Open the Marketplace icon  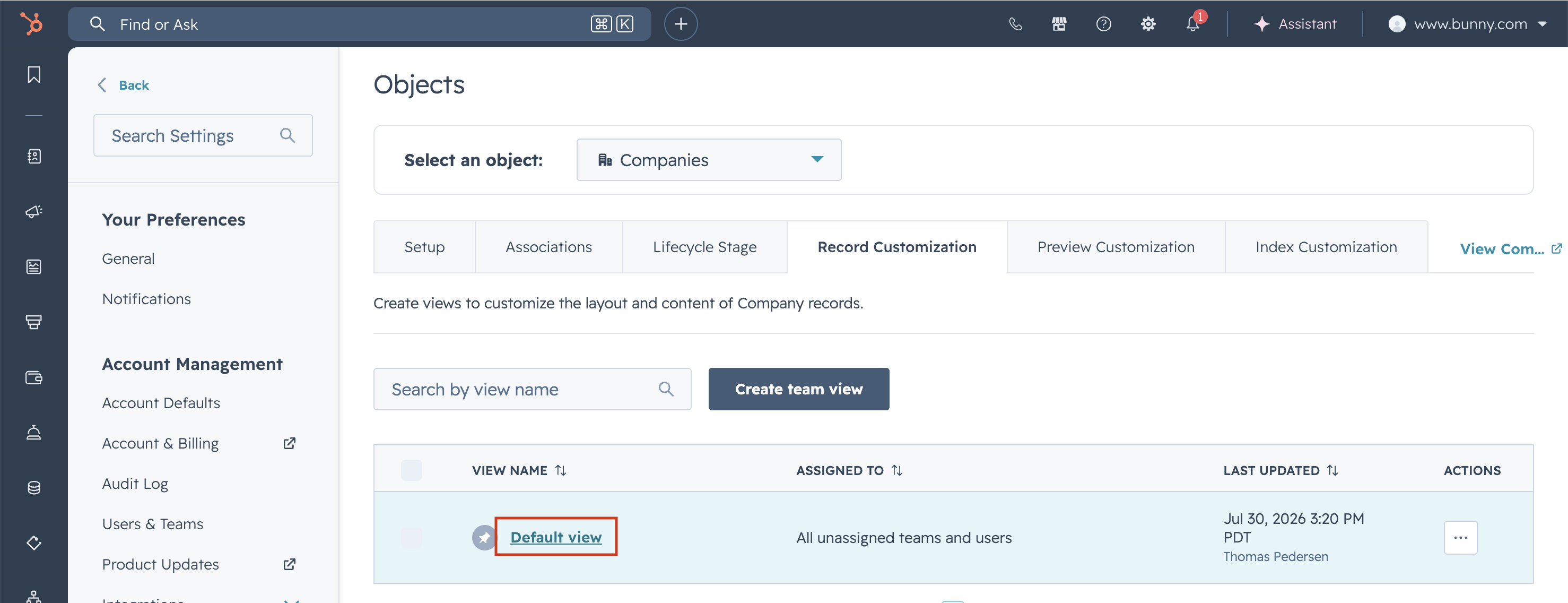point(1059,24)
